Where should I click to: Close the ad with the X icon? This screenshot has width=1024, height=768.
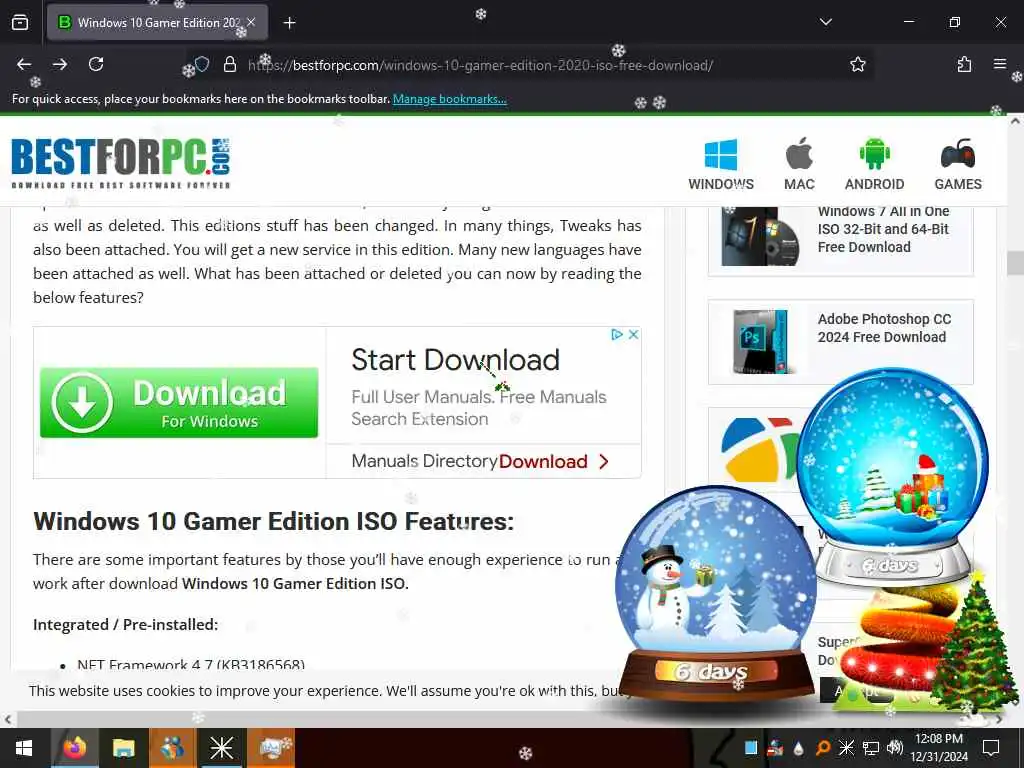633,334
